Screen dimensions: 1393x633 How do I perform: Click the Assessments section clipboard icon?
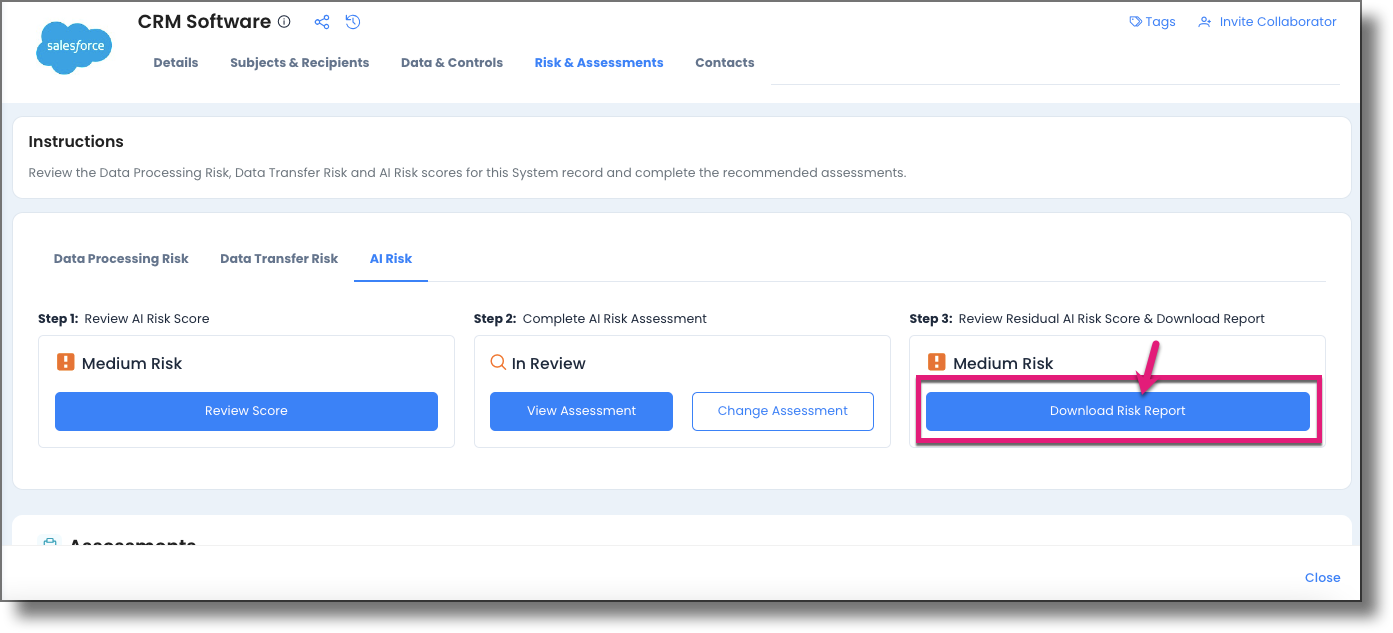point(49,541)
